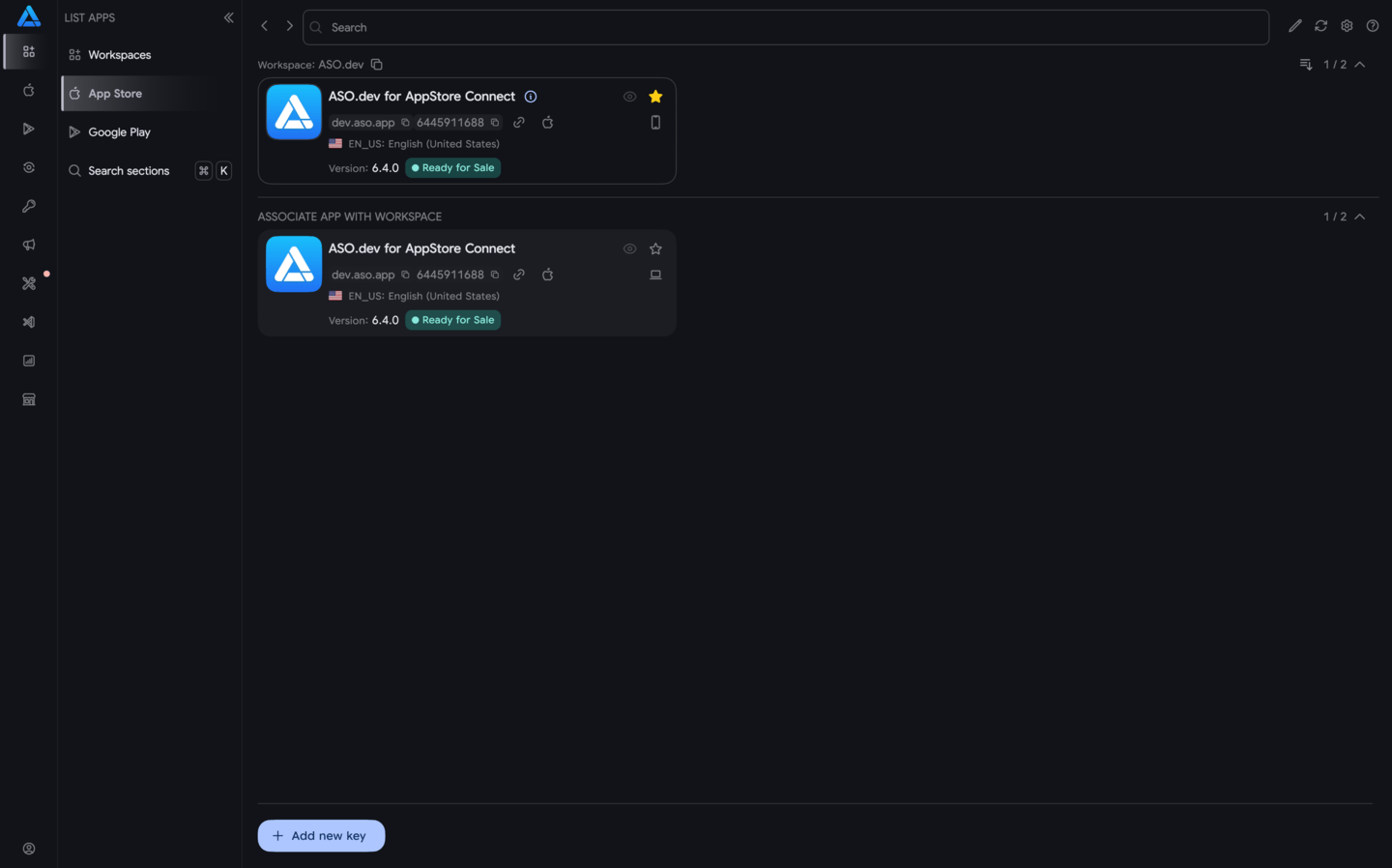This screenshot has height=868, width=1392.
Task: Open Search sections in the sidebar
Action: (149, 171)
